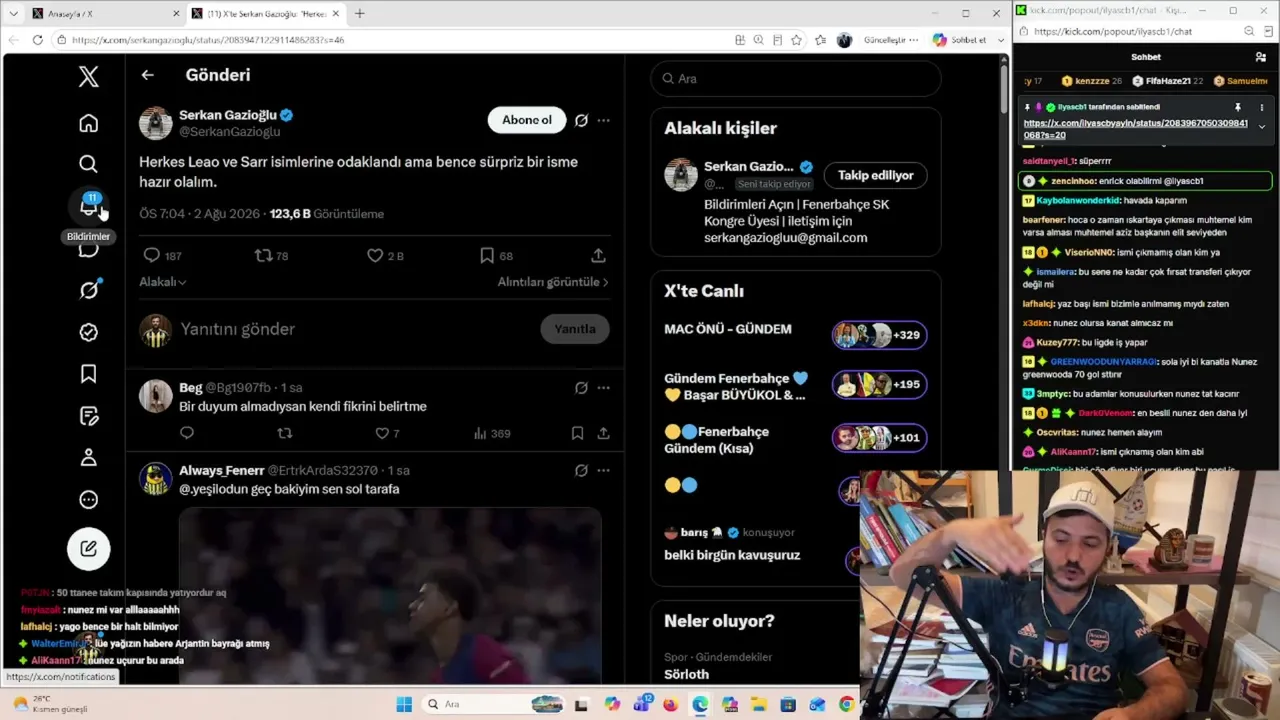Go back using the Gönderi arrow
The image size is (1280, 720).
point(148,75)
